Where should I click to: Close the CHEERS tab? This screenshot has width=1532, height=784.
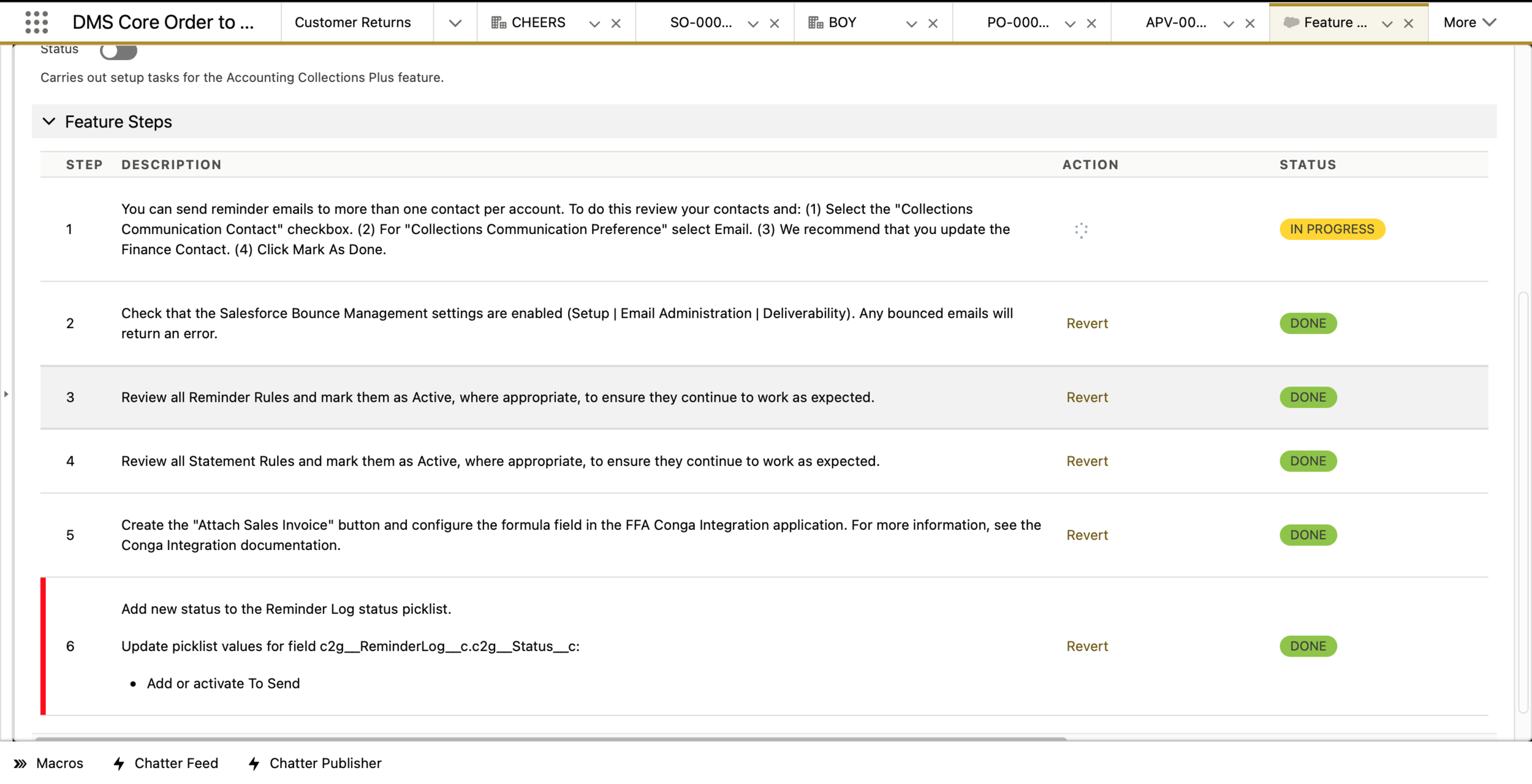[x=616, y=23]
